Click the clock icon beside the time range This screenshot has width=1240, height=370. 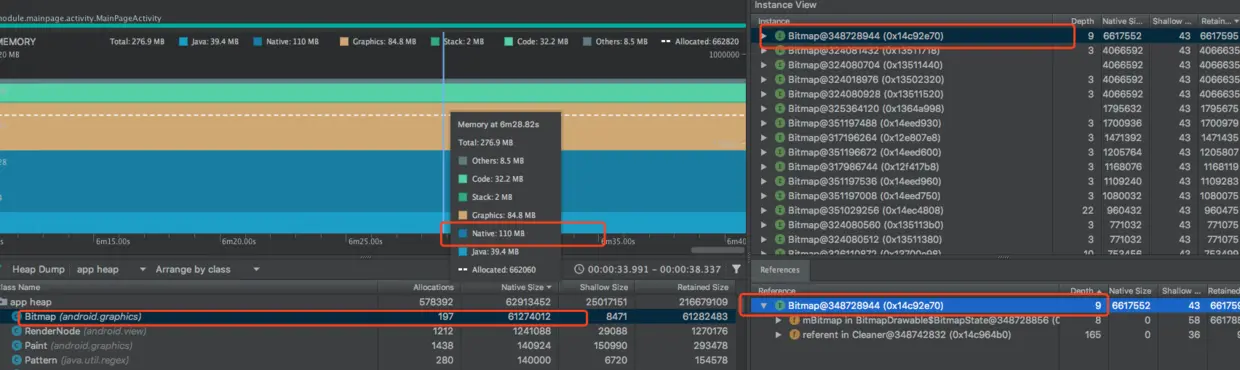tap(579, 269)
